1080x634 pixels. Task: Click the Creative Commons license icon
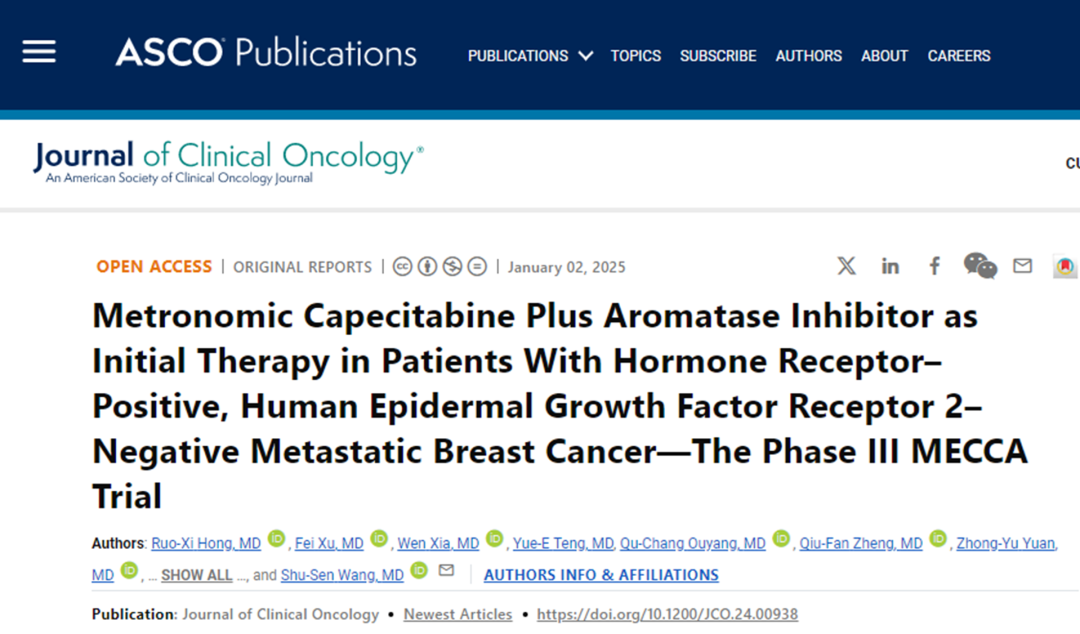tap(402, 267)
